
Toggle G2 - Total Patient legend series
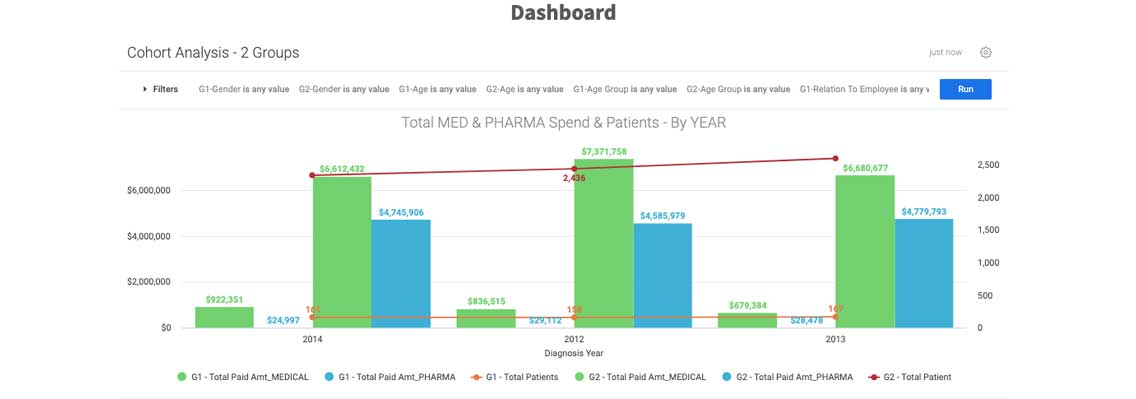[x=909, y=377]
